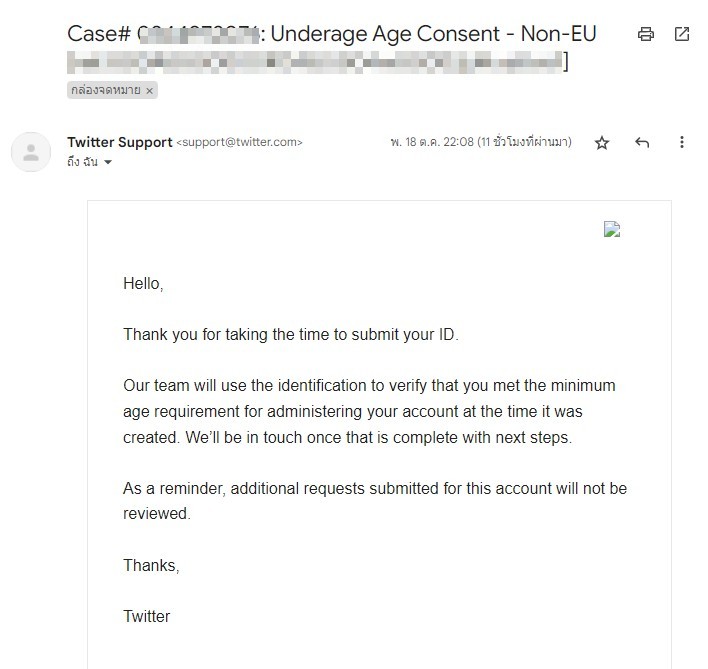Image resolution: width=708 pixels, height=669 pixels.
Task: Click the As a reminder paragraph
Action: pyautogui.click(x=375, y=501)
